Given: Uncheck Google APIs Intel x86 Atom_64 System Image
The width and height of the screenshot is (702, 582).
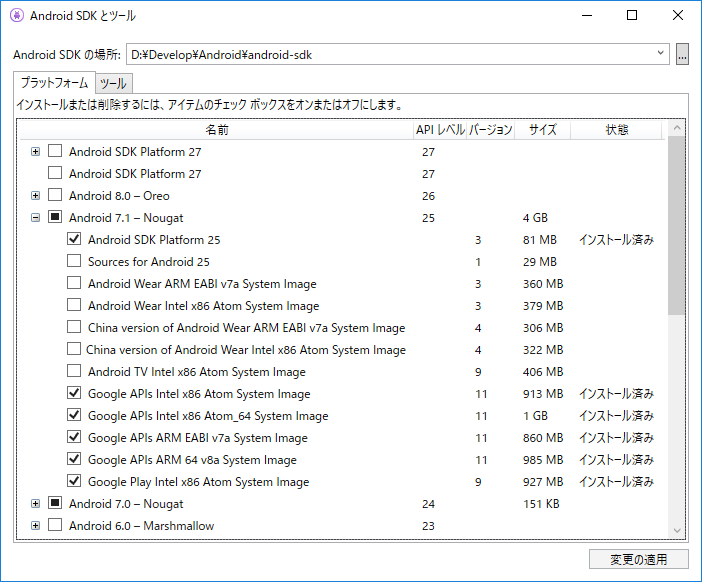Looking at the screenshot, I should click(x=74, y=415).
